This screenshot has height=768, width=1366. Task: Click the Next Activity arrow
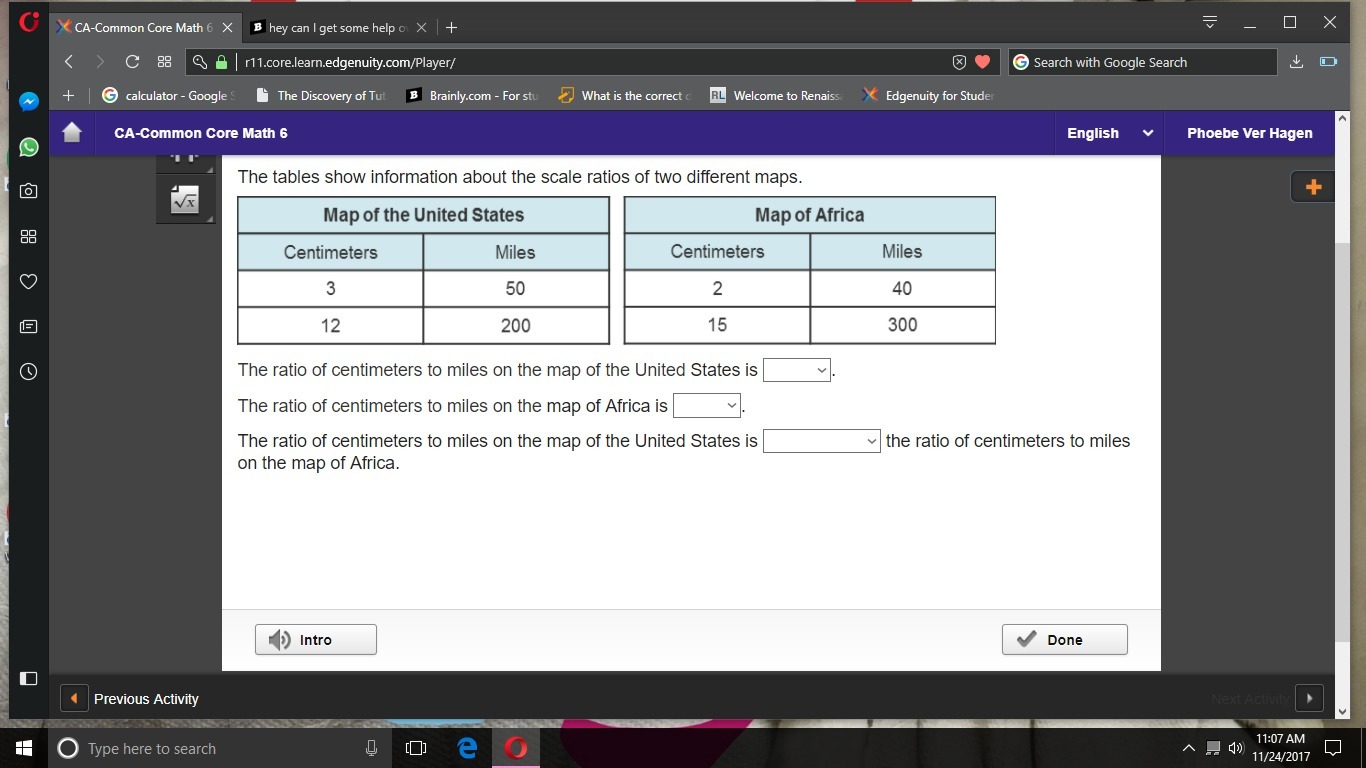1309,699
